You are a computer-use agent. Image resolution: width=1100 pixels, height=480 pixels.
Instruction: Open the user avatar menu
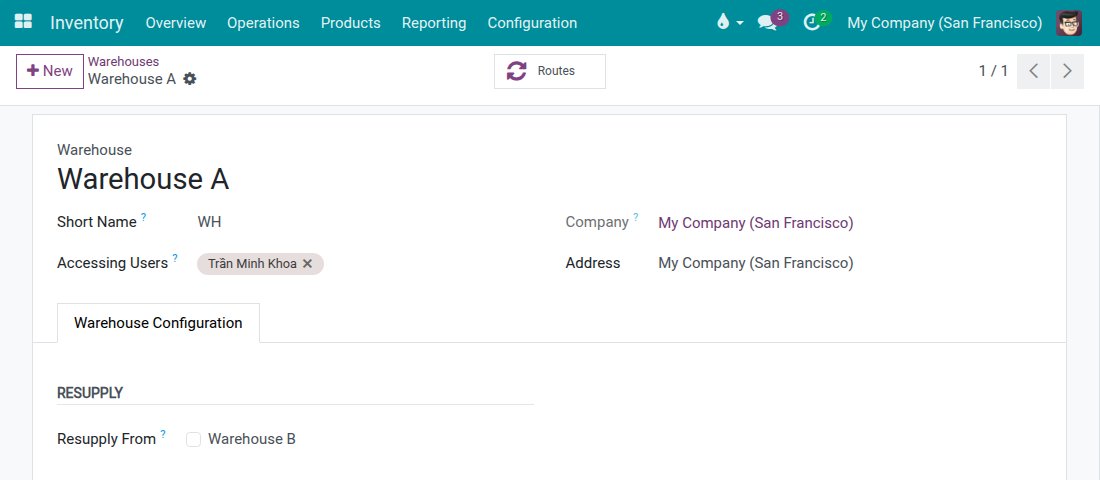(1068, 23)
